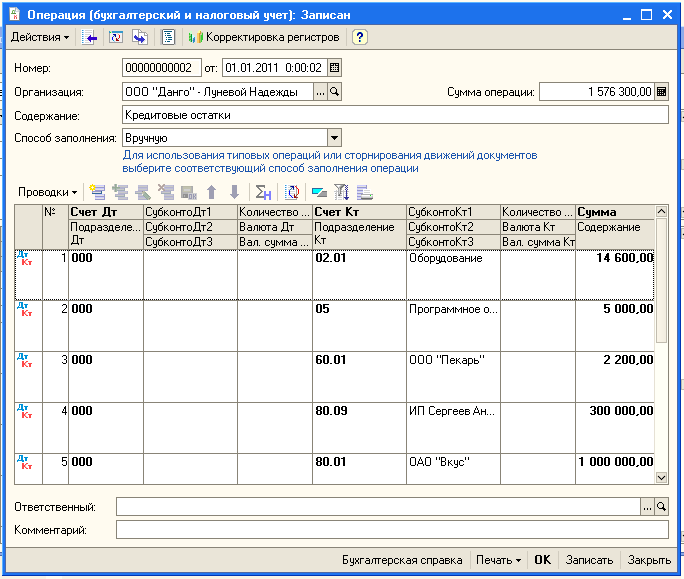The image size is (684, 579).
Task: Click the blue left-arrow toolbar icon
Action: coord(91,37)
